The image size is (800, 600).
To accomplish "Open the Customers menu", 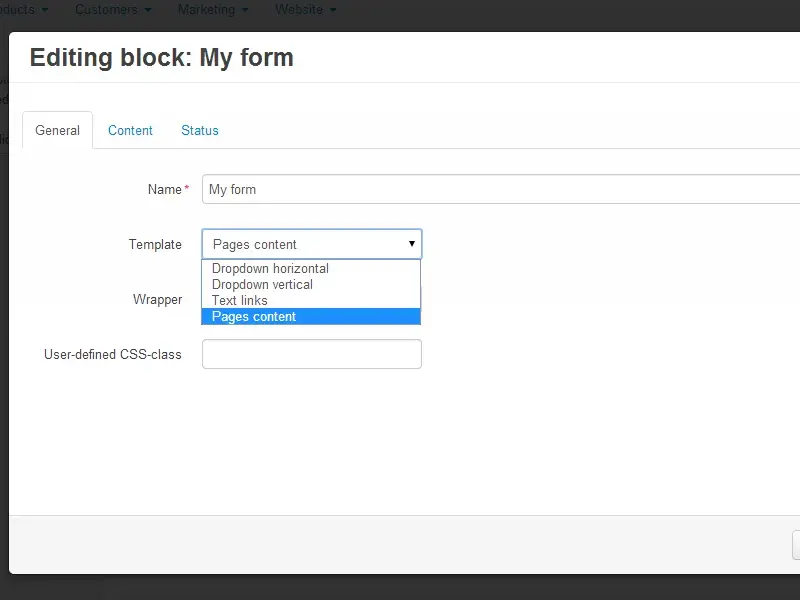I will coord(112,10).
